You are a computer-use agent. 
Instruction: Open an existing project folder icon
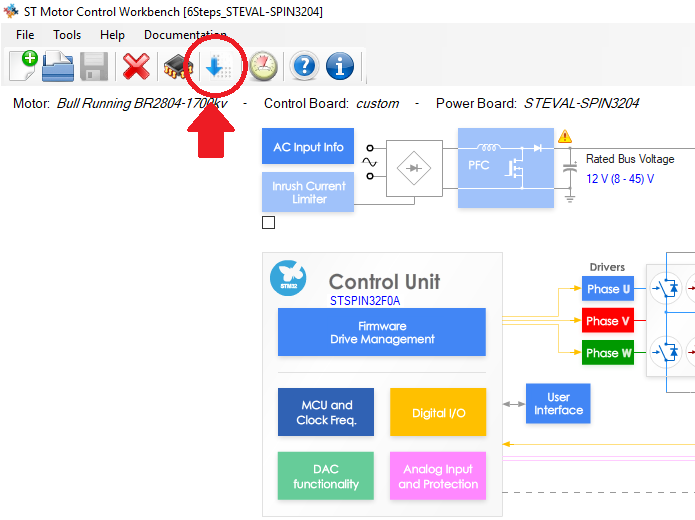(x=58, y=66)
